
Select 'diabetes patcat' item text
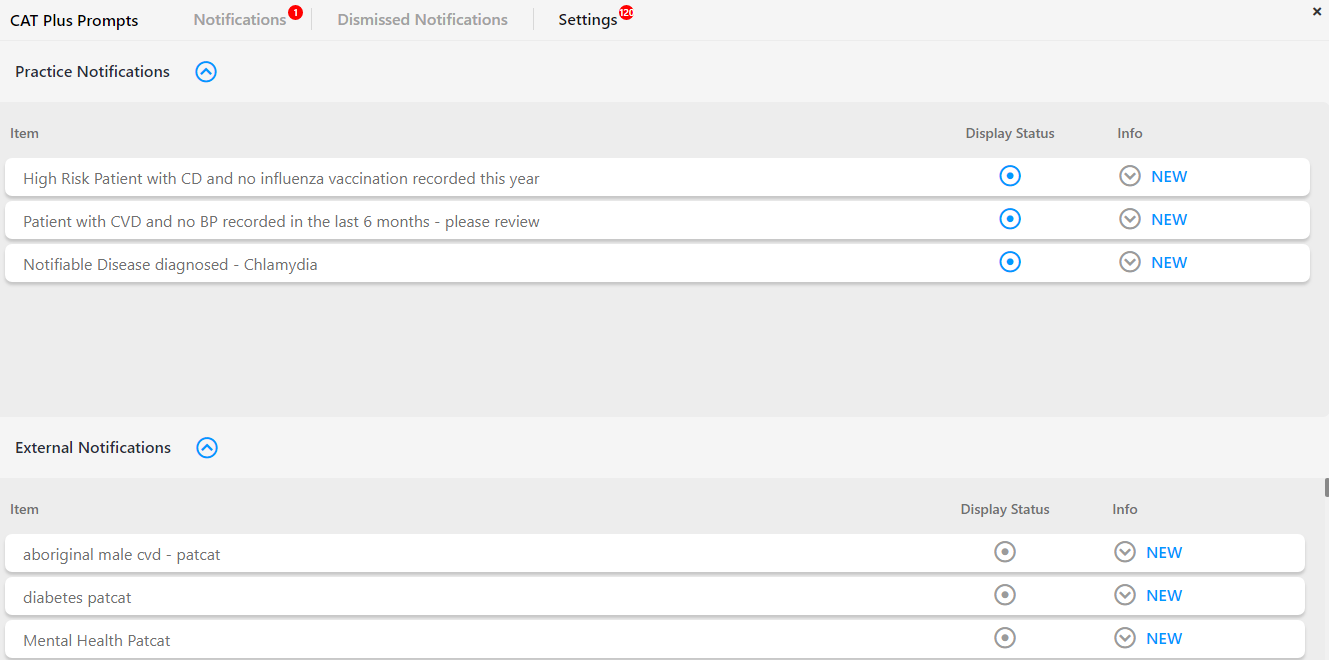(x=77, y=598)
